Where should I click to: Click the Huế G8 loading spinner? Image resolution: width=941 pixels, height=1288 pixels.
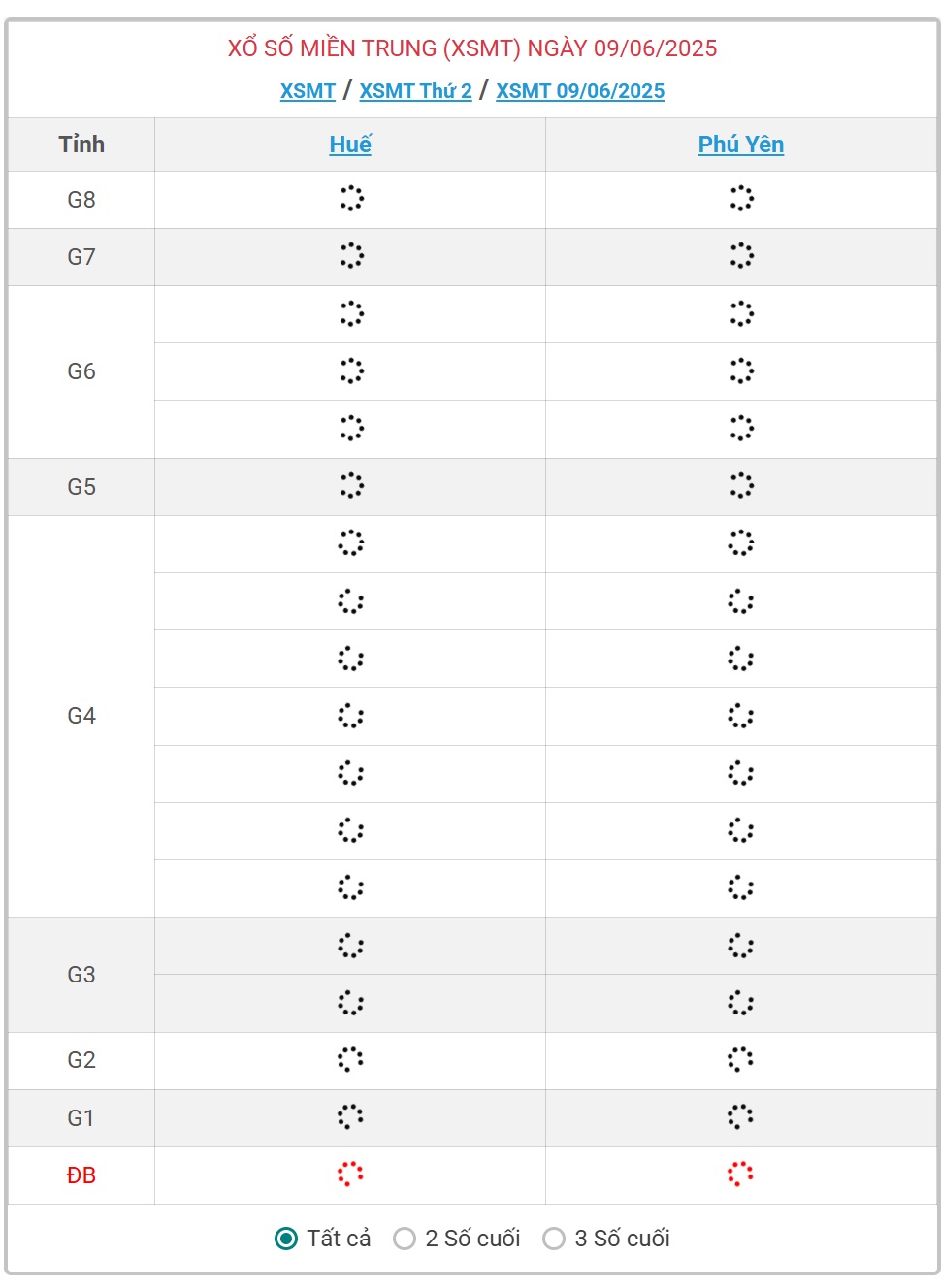351,198
